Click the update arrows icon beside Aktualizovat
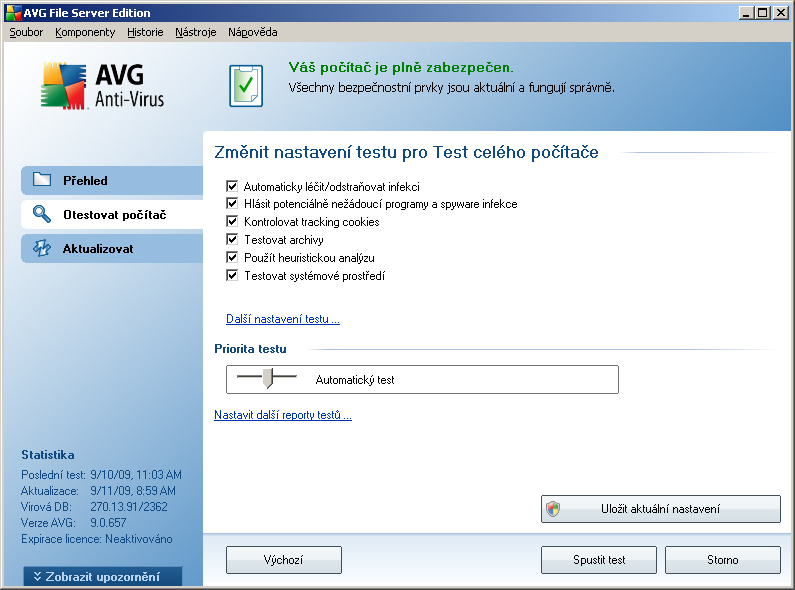 click(x=42, y=248)
